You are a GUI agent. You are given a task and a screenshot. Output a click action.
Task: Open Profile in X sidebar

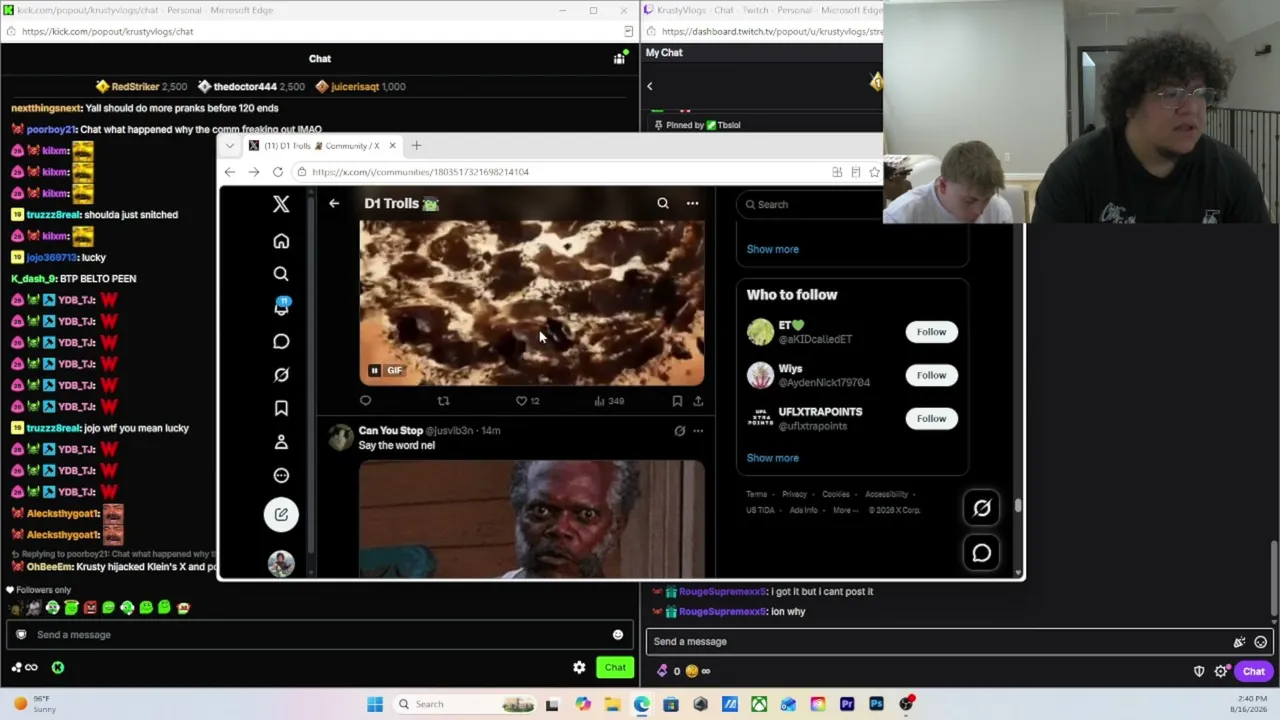coord(281,442)
